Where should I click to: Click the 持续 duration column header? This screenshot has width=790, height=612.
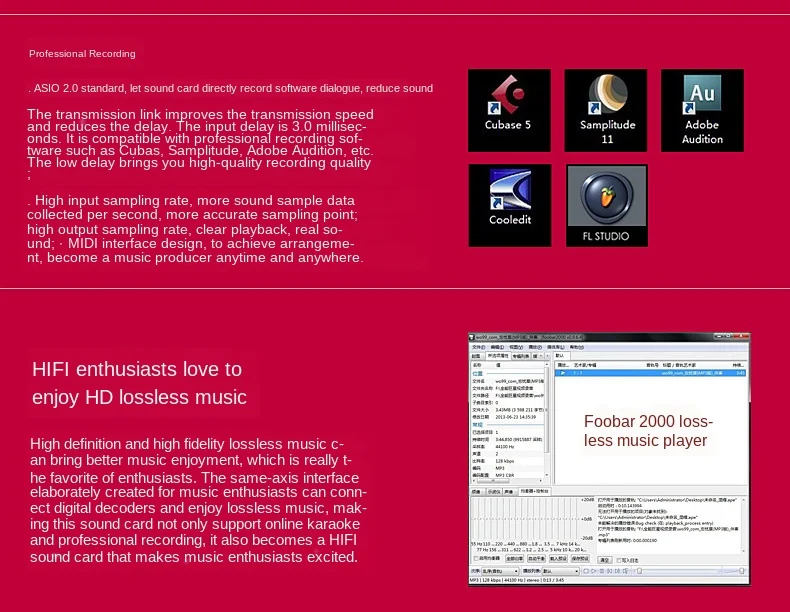[739, 365]
